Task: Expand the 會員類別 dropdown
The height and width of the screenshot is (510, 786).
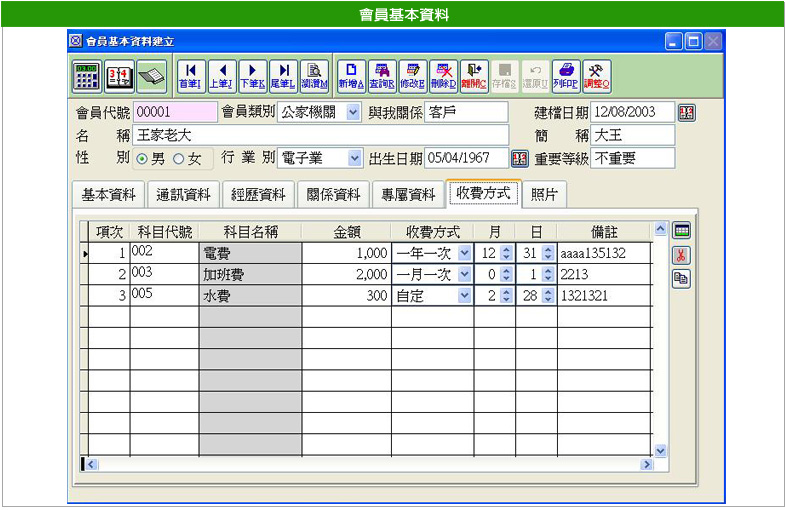Action: coord(353,112)
